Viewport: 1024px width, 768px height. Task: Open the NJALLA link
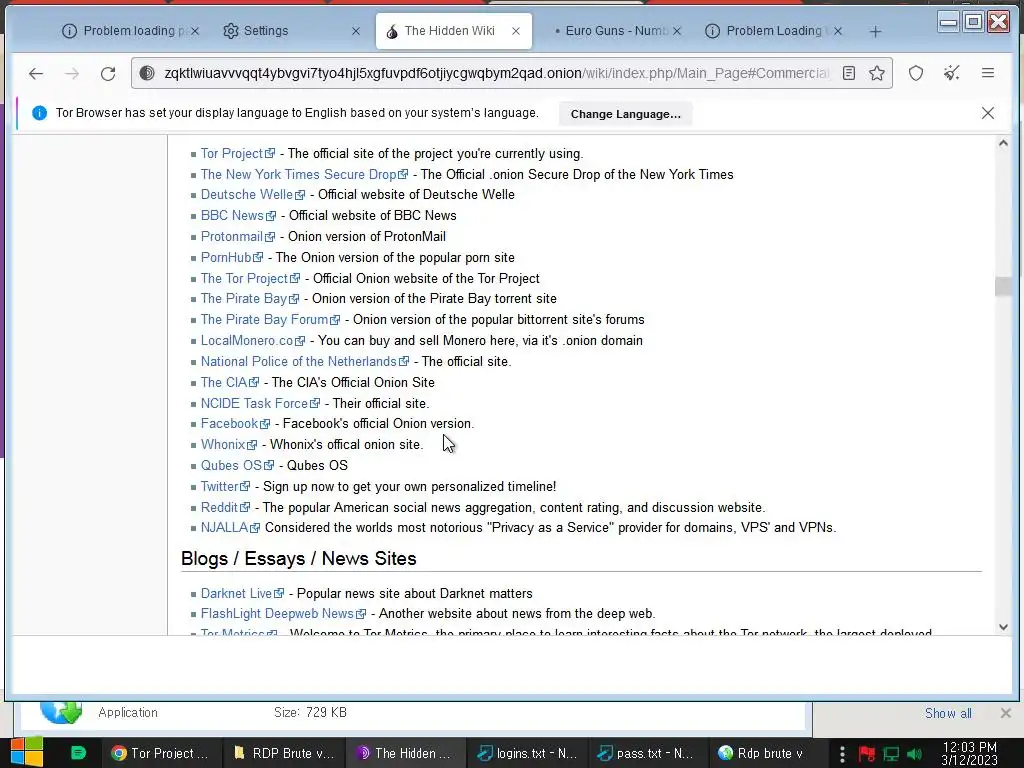231,527
